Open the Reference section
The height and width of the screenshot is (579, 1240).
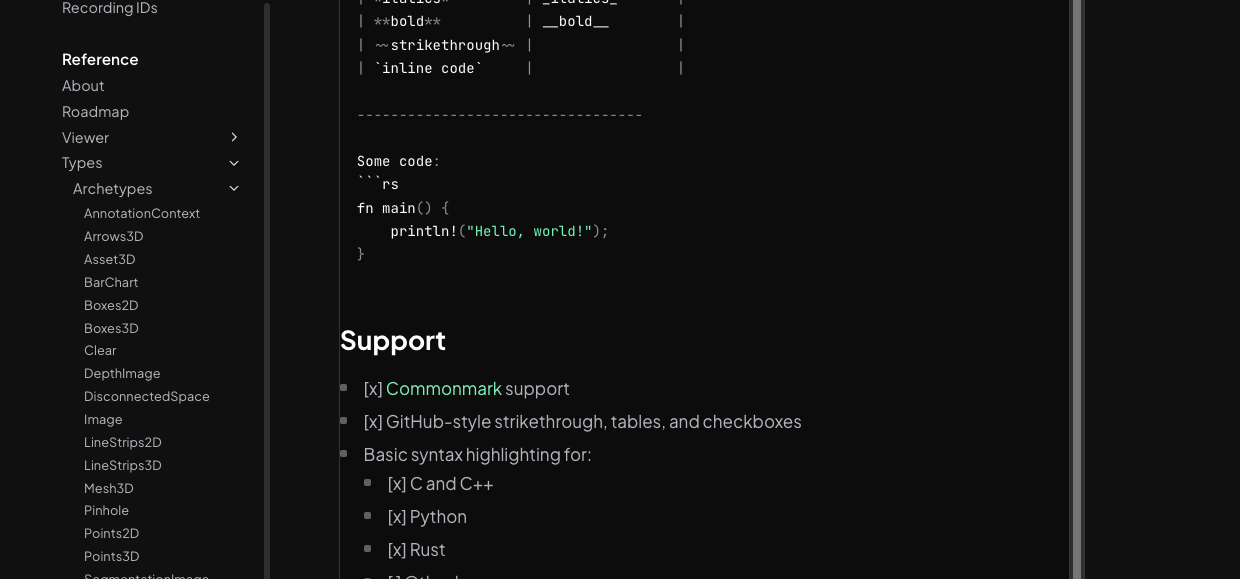point(100,59)
